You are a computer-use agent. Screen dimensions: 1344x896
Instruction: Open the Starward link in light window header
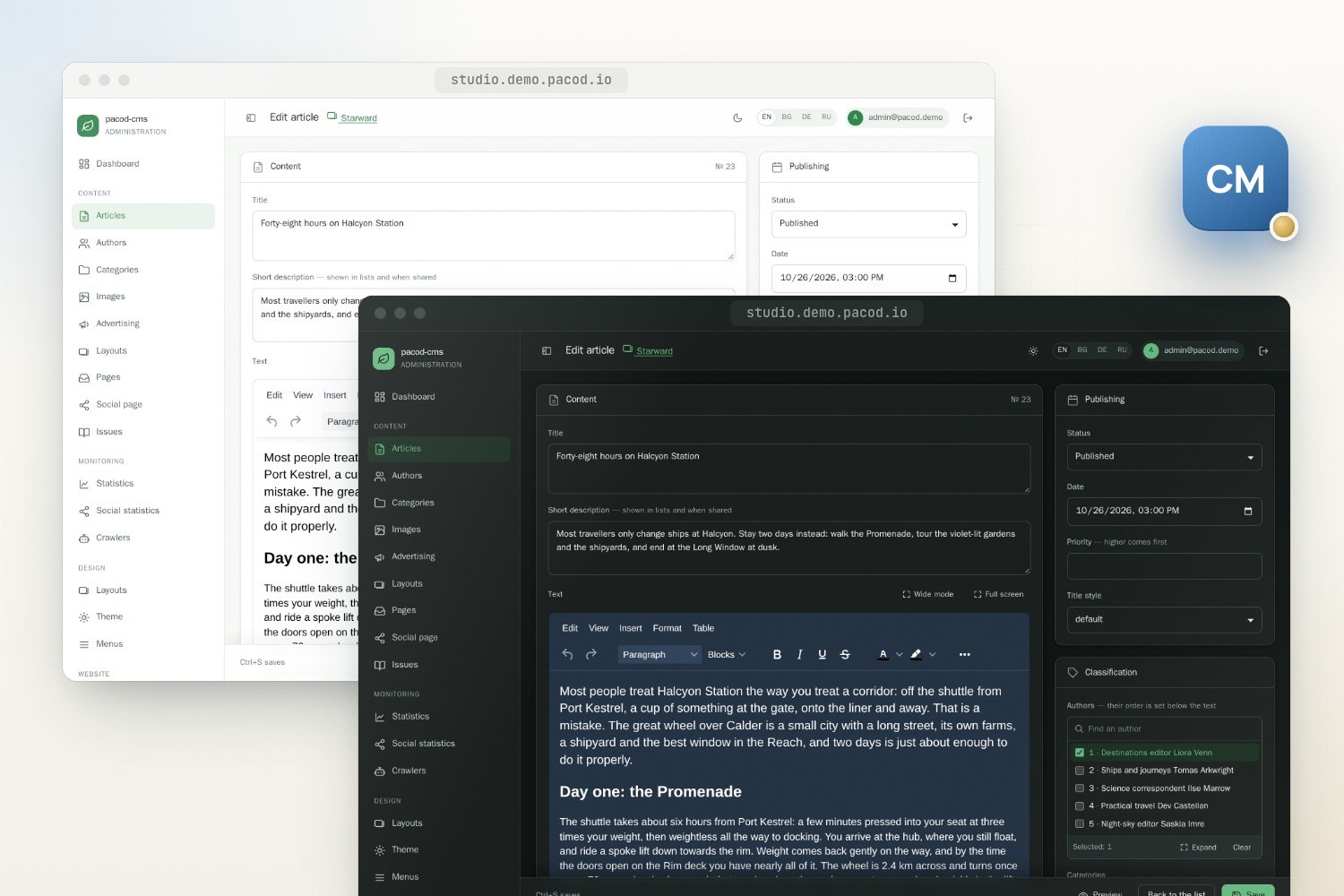(x=352, y=117)
